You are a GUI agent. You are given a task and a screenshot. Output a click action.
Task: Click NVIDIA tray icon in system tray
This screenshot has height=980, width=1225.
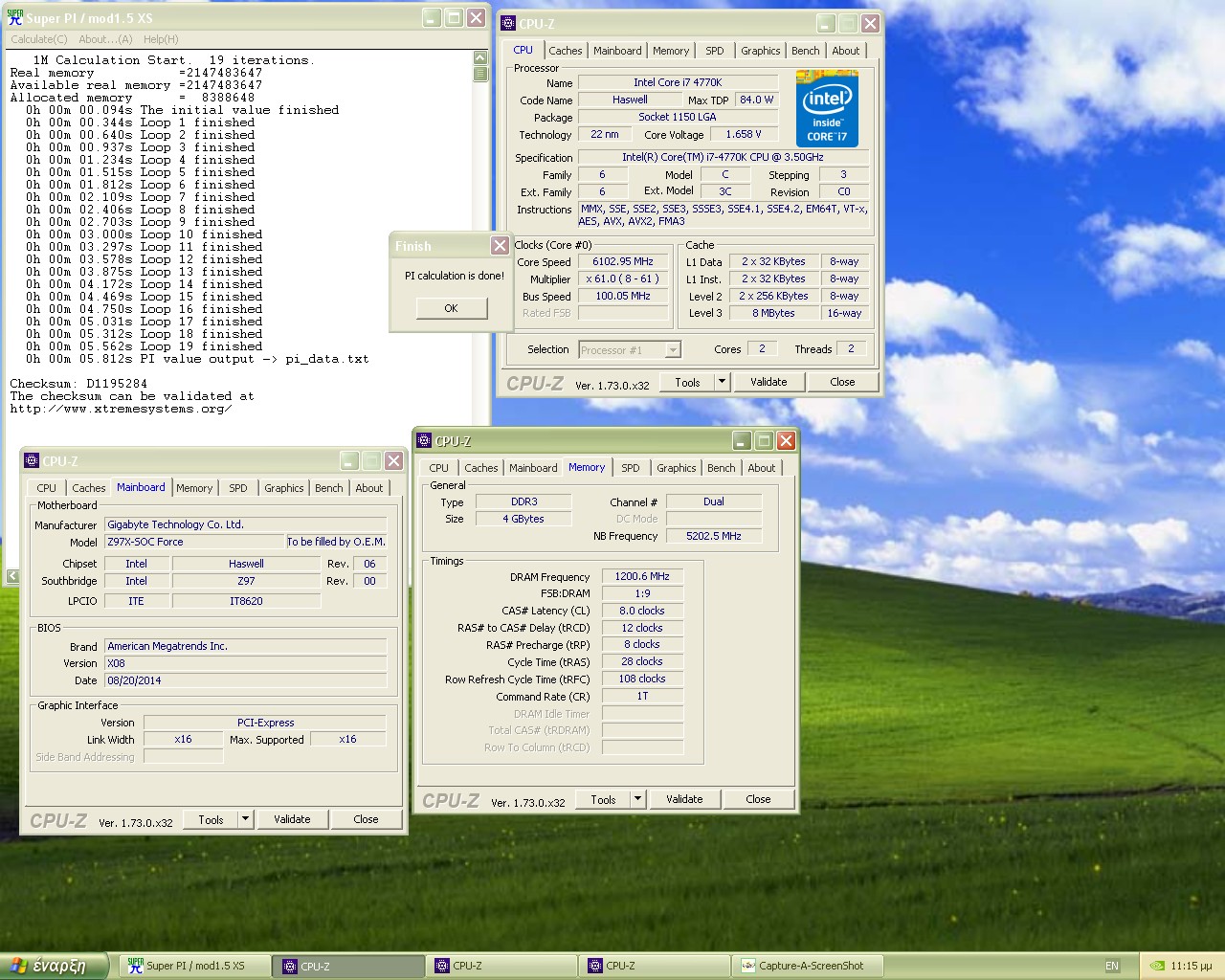[1157, 966]
